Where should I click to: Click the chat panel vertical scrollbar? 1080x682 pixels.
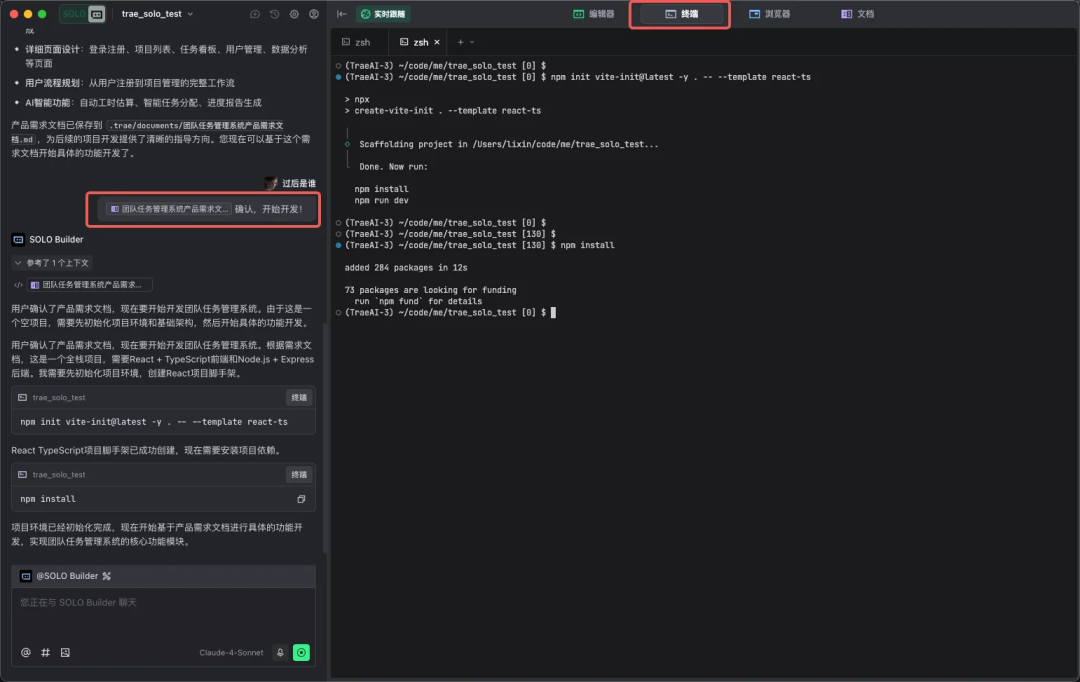[x=324, y=439]
